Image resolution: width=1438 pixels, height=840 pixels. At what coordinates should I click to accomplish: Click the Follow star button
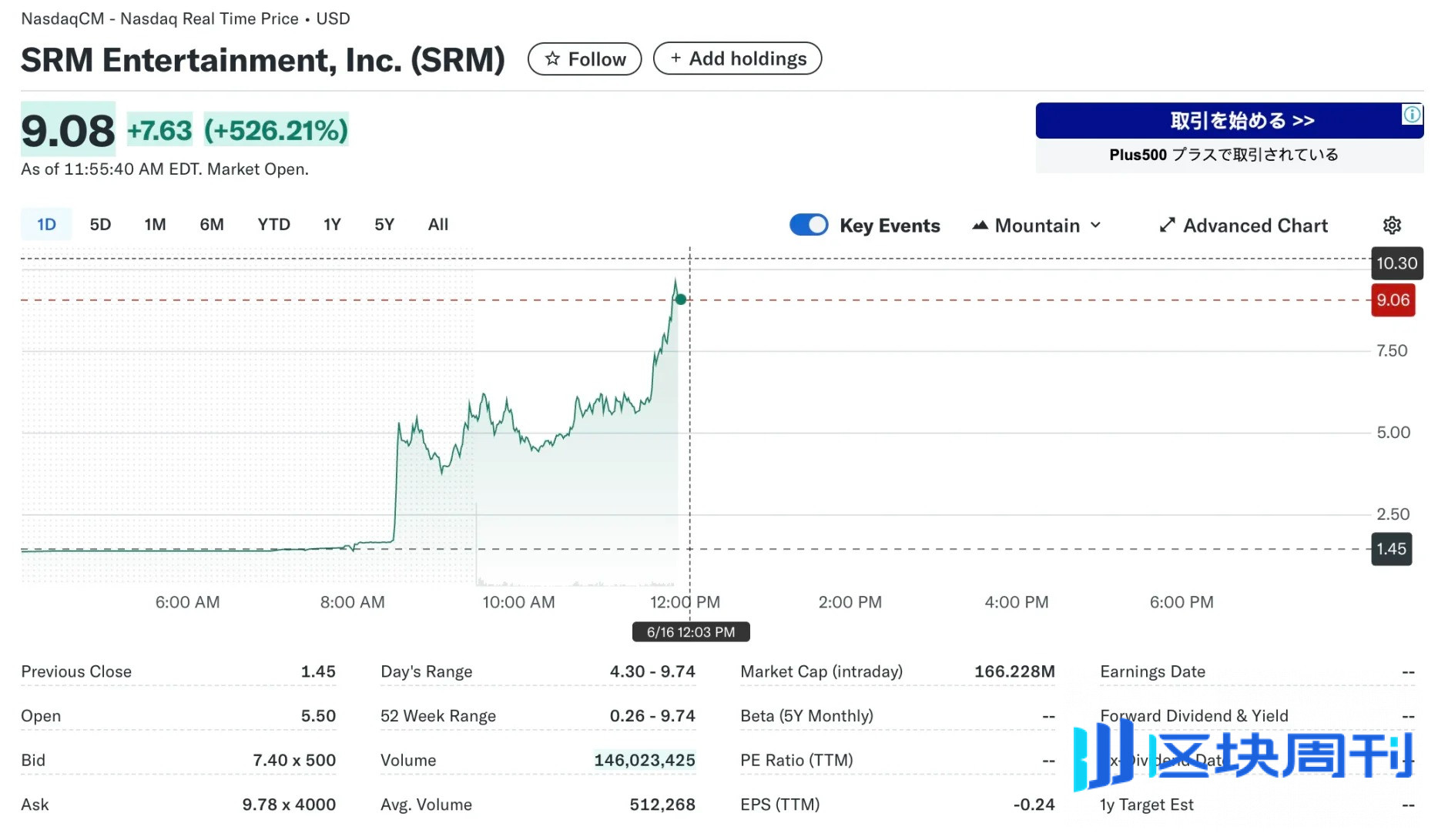tap(585, 59)
